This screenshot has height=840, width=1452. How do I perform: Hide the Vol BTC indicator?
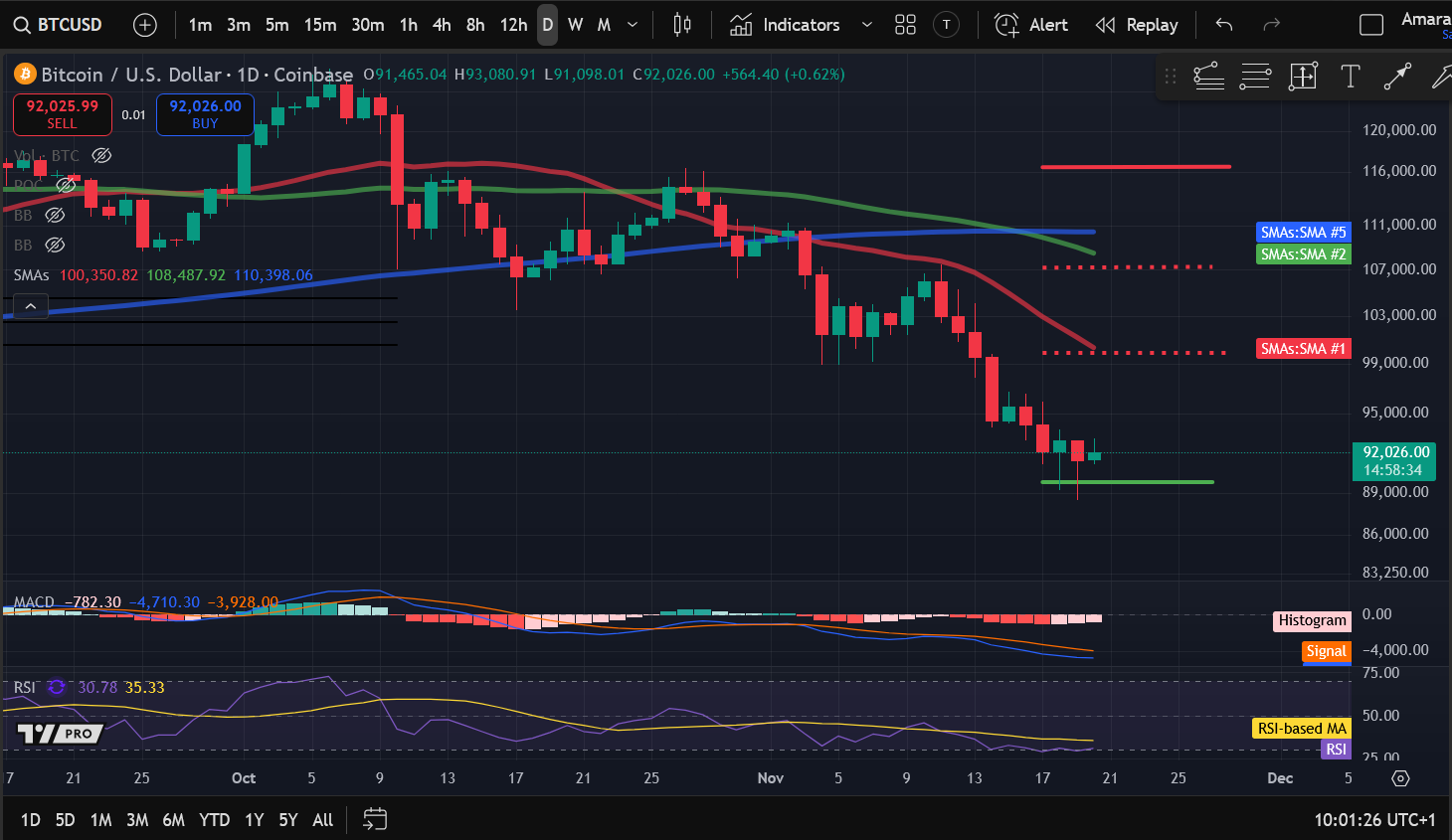coord(99,155)
